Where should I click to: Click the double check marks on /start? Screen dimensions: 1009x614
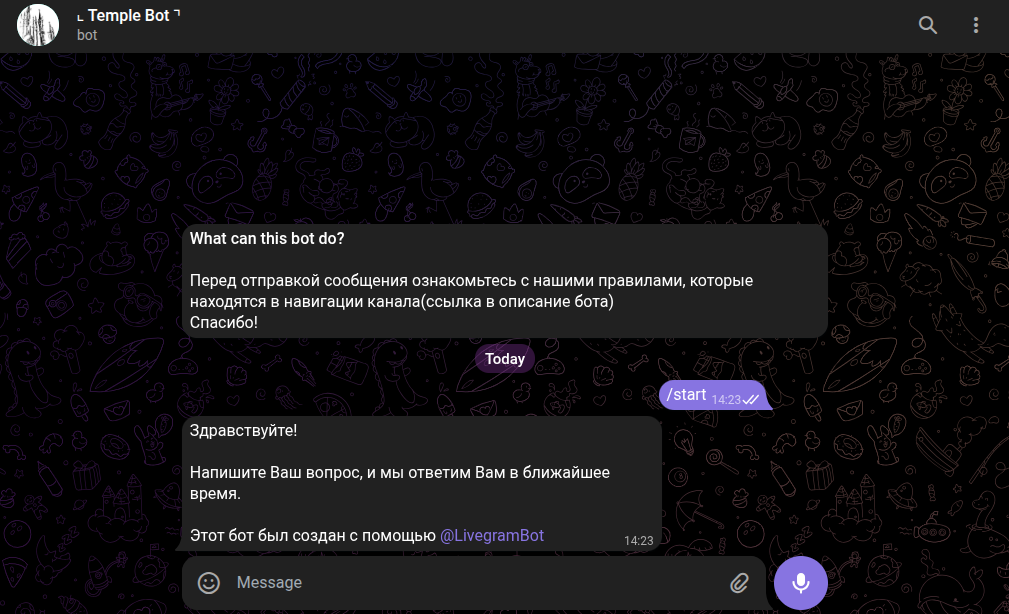pyautogui.click(x=751, y=399)
